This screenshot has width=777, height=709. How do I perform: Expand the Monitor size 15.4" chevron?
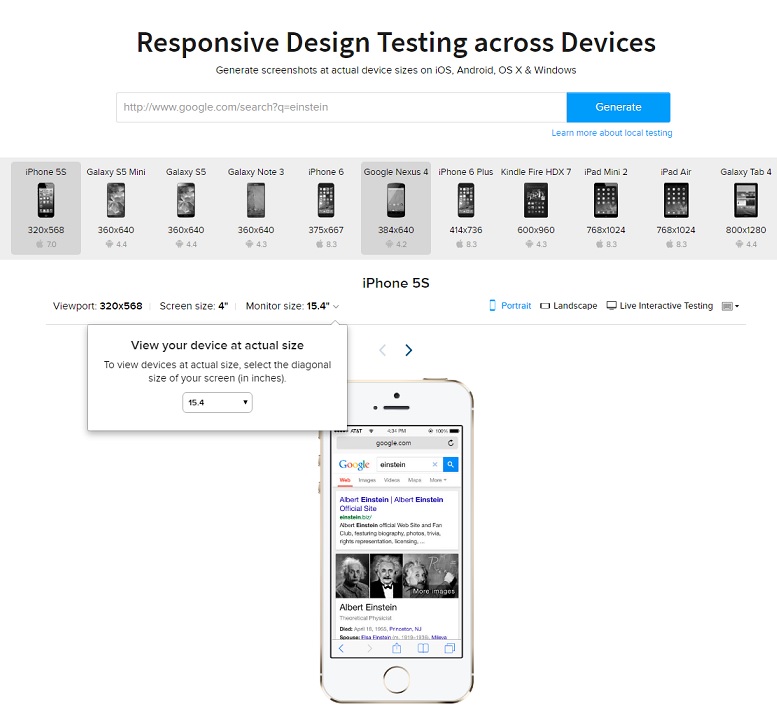tap(336, 307)
